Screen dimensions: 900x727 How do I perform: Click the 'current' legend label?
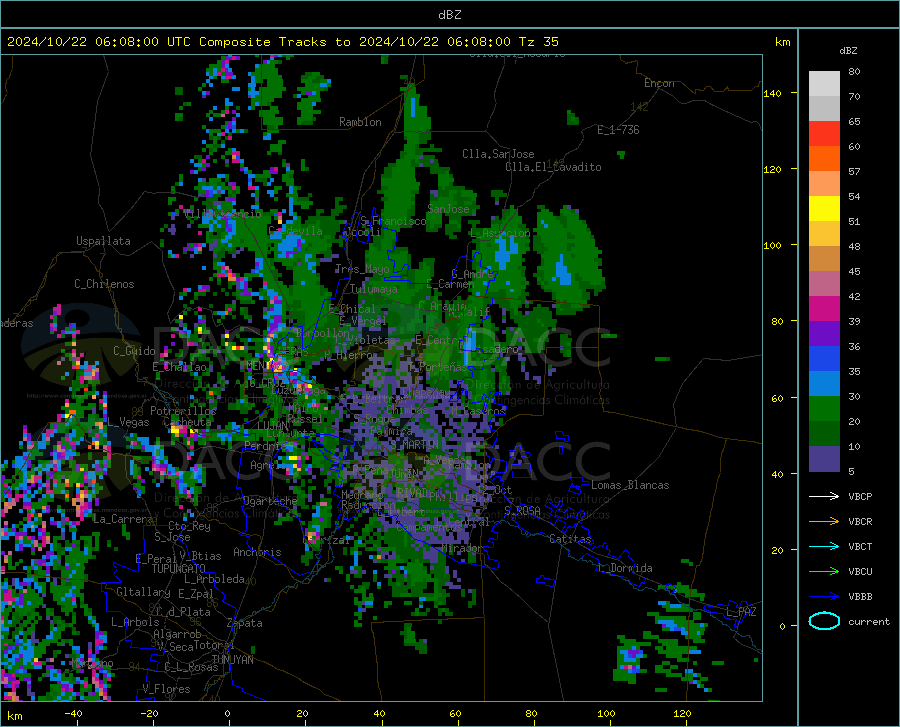868,621
